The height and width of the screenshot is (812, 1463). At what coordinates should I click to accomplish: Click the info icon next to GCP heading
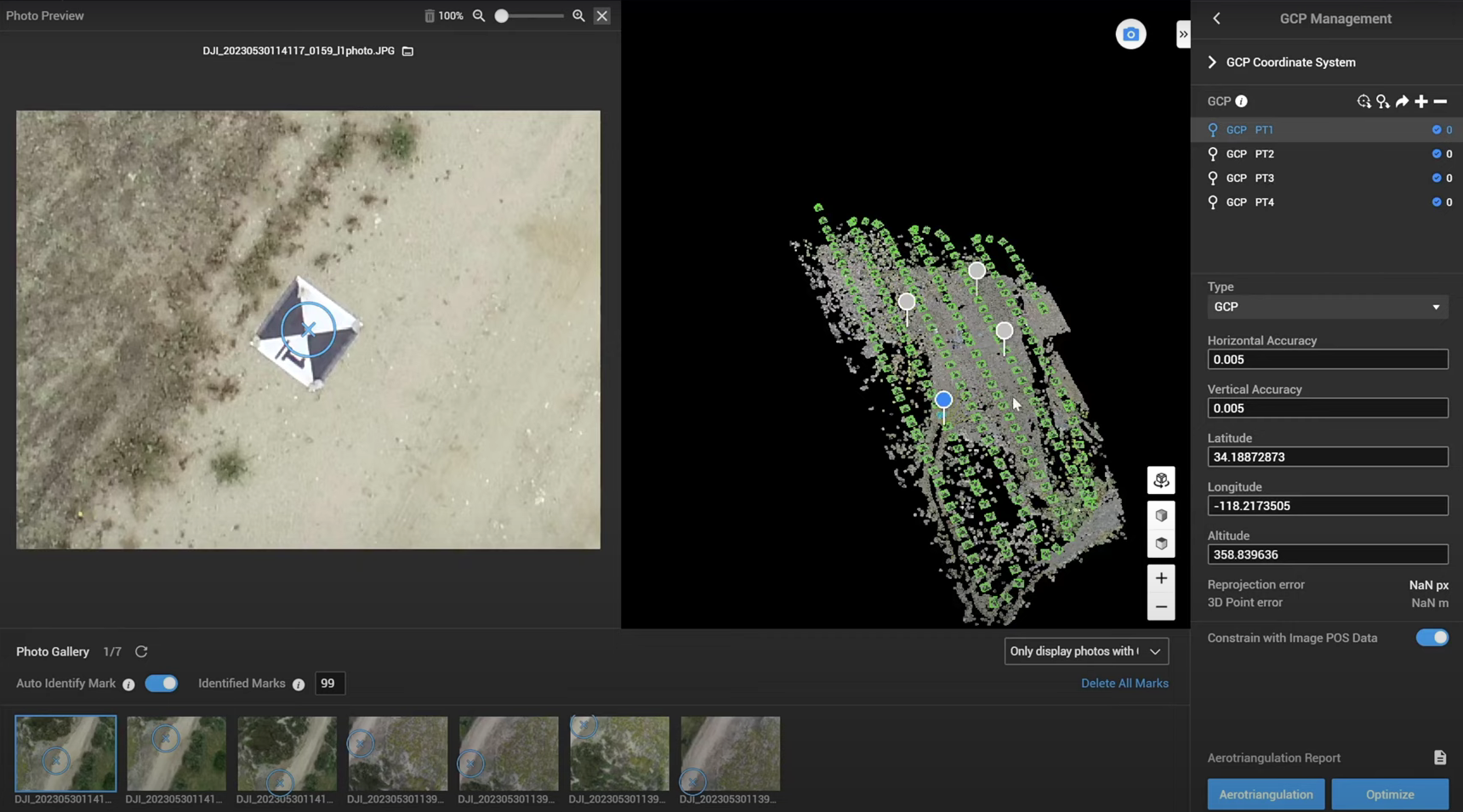click(1242, 101)
